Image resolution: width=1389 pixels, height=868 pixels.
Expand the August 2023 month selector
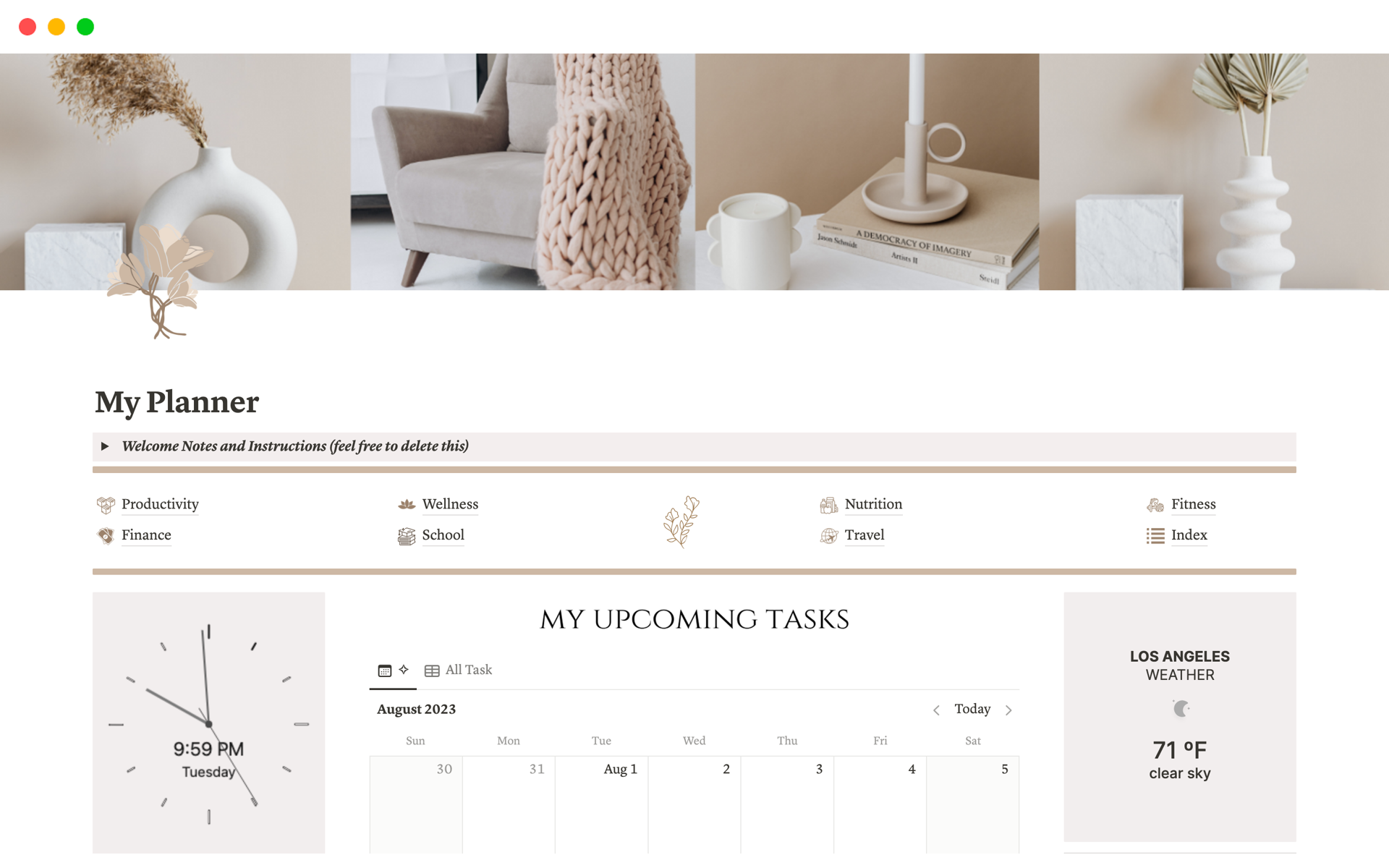(417, 709)
